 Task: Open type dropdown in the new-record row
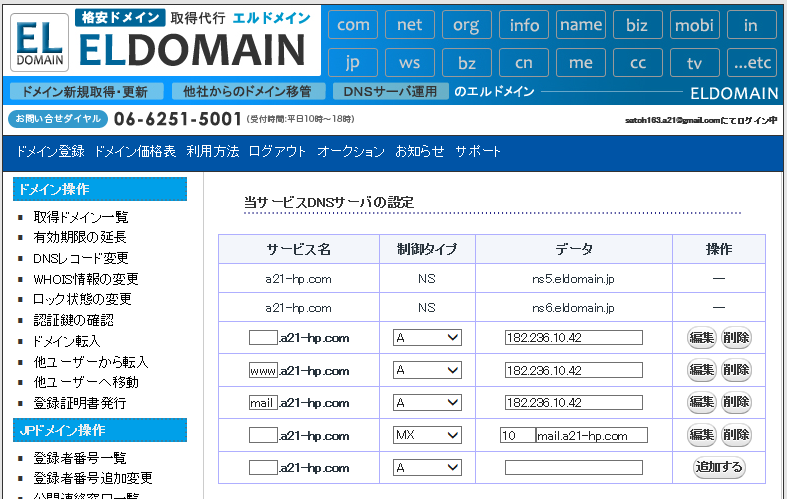coord(427,467)
